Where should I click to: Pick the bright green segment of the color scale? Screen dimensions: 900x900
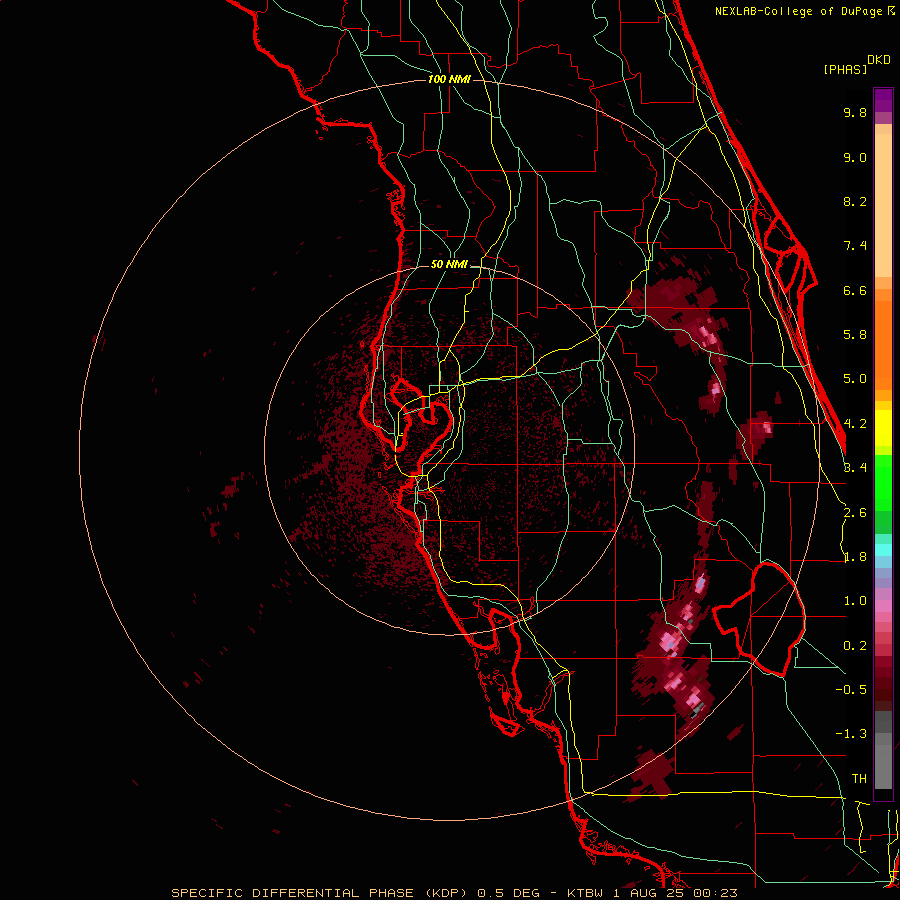[883, 482]
